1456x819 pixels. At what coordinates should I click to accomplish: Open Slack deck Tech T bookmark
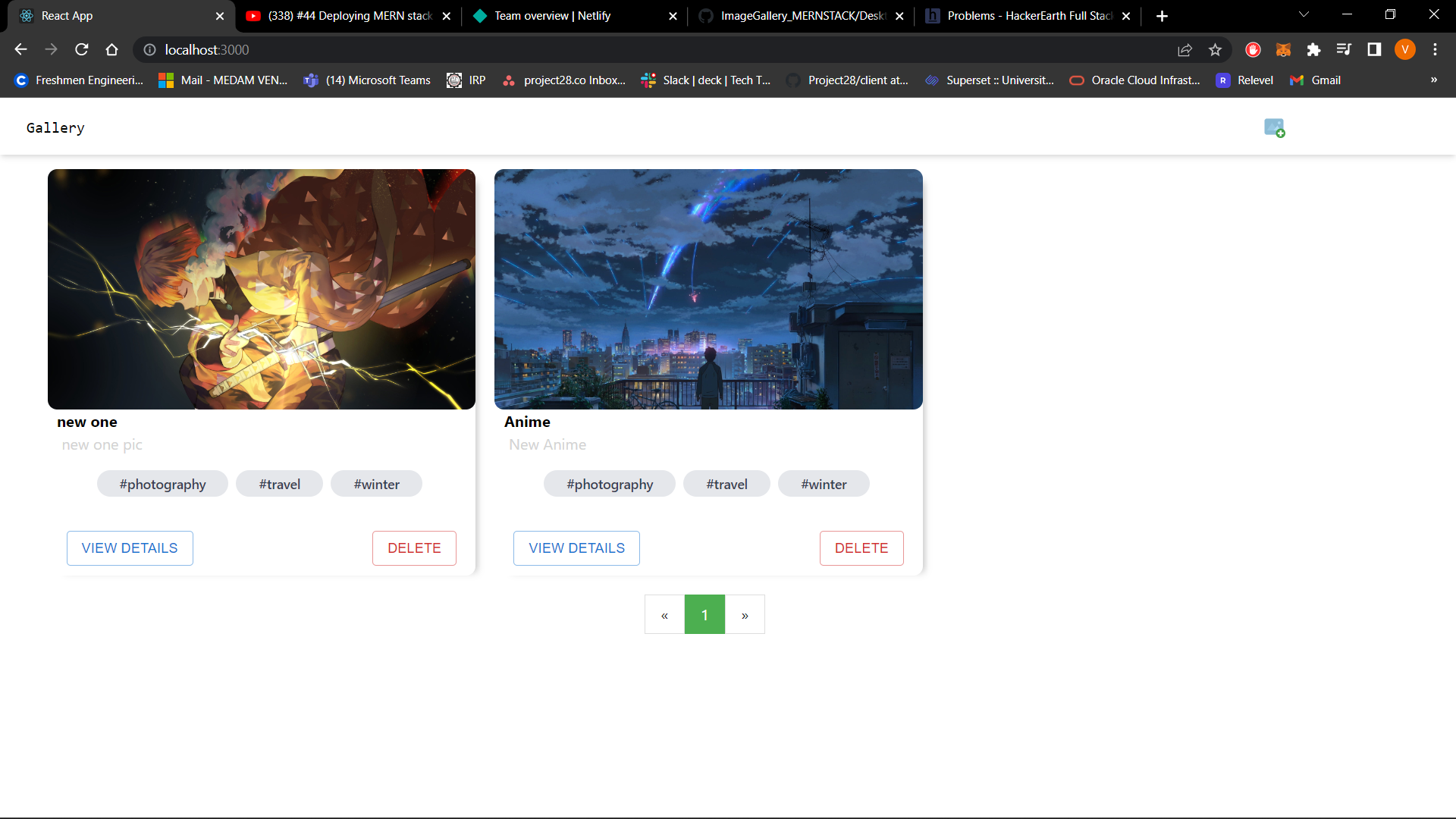705,80
